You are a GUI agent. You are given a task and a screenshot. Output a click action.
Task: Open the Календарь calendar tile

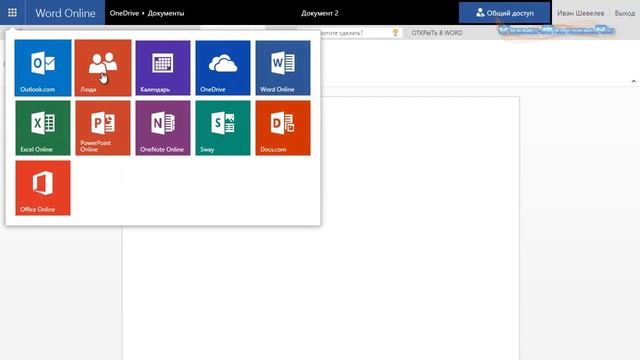click(163, 68)
